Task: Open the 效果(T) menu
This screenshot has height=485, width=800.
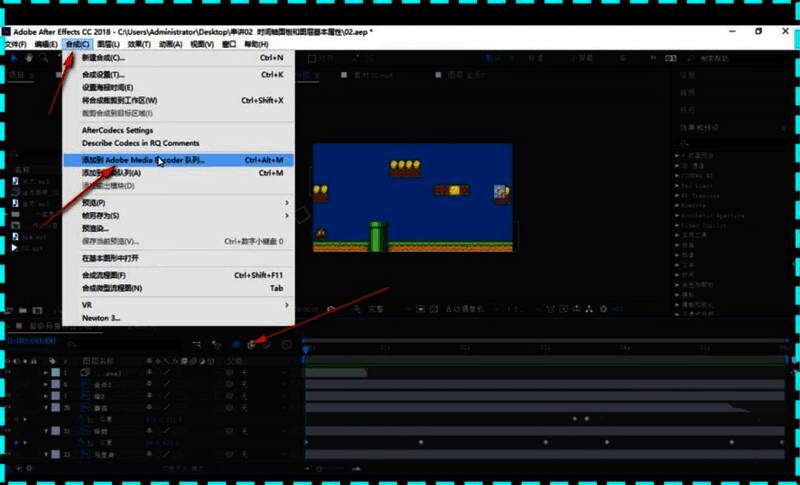Action: [139, 44]
